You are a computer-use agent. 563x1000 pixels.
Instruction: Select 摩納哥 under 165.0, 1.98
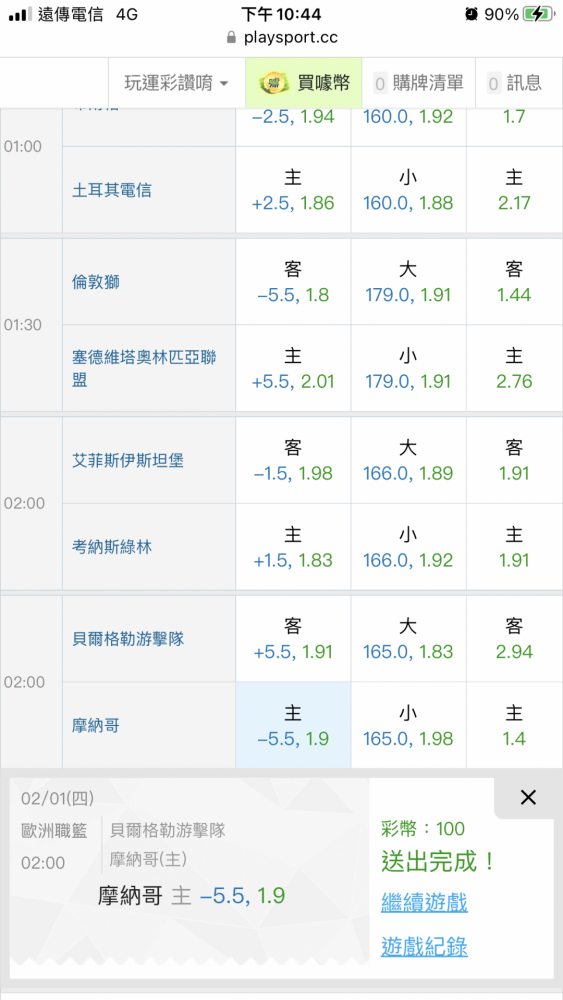(408, 726)
